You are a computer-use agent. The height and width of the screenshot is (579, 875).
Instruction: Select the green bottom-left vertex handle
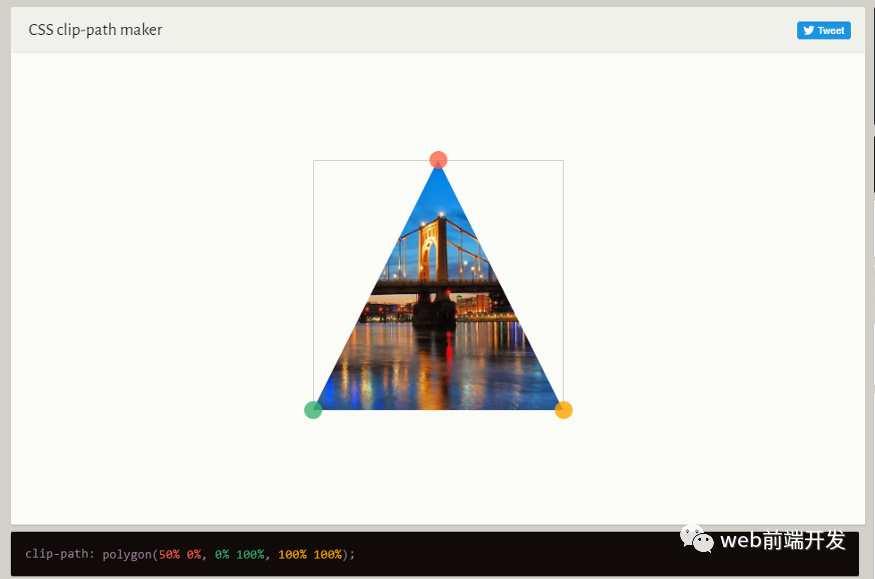point(313,410)
